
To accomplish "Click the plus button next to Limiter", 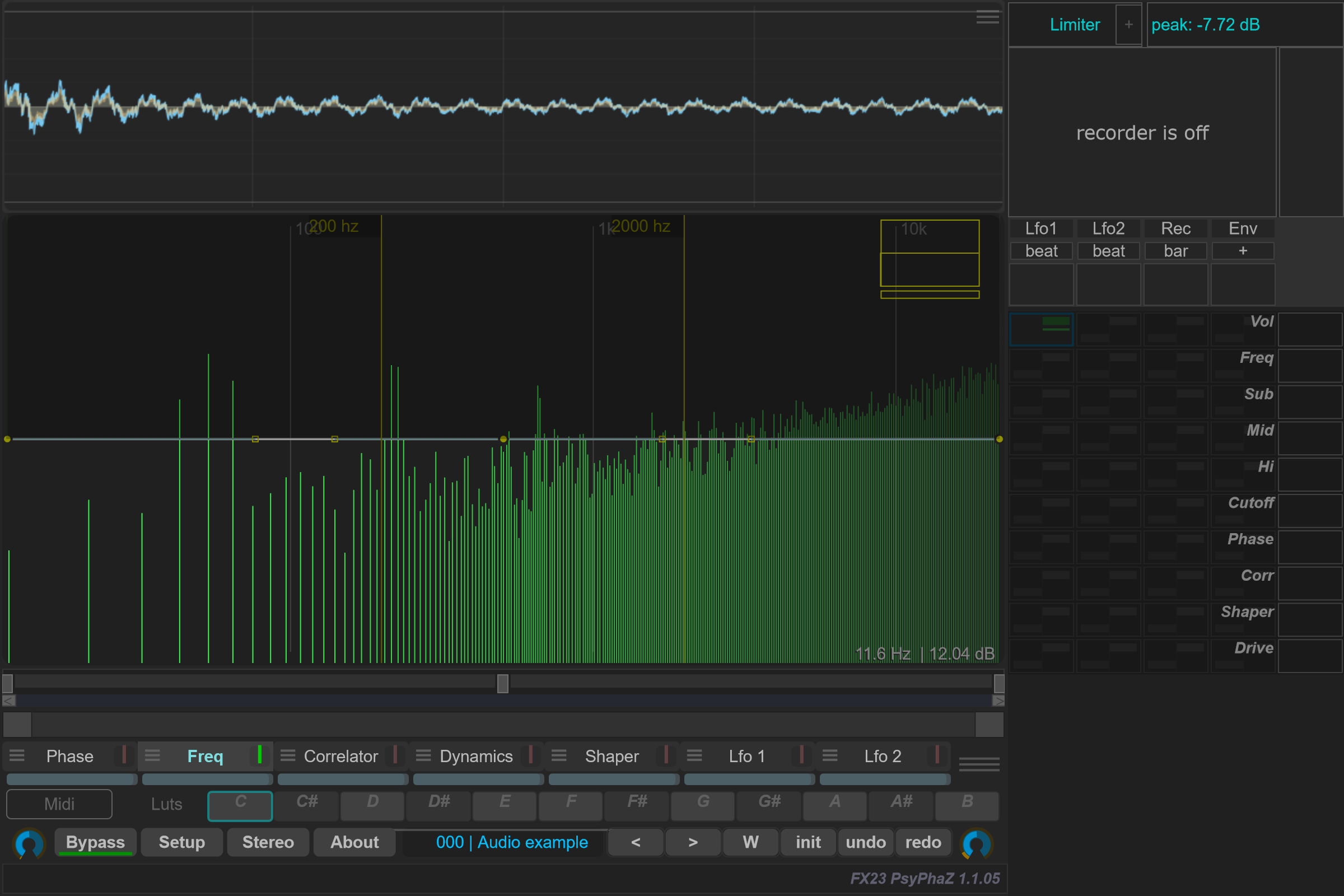I will [1128, 25].
